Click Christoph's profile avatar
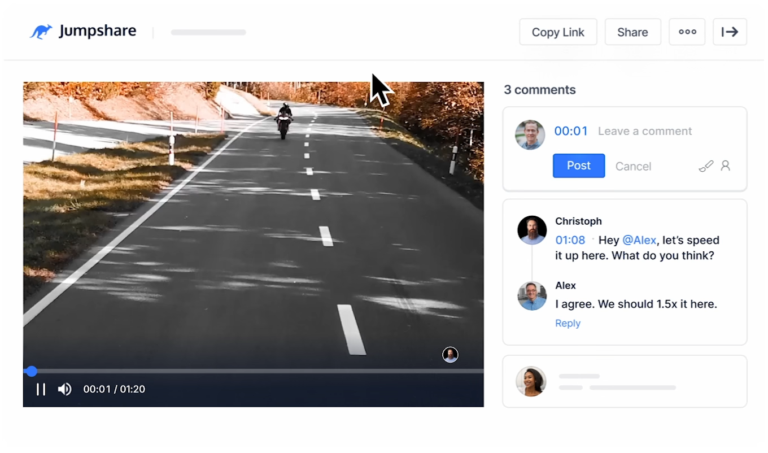Image resolution: width=768 pixels, height=453 pixels. tap(532, 230)
